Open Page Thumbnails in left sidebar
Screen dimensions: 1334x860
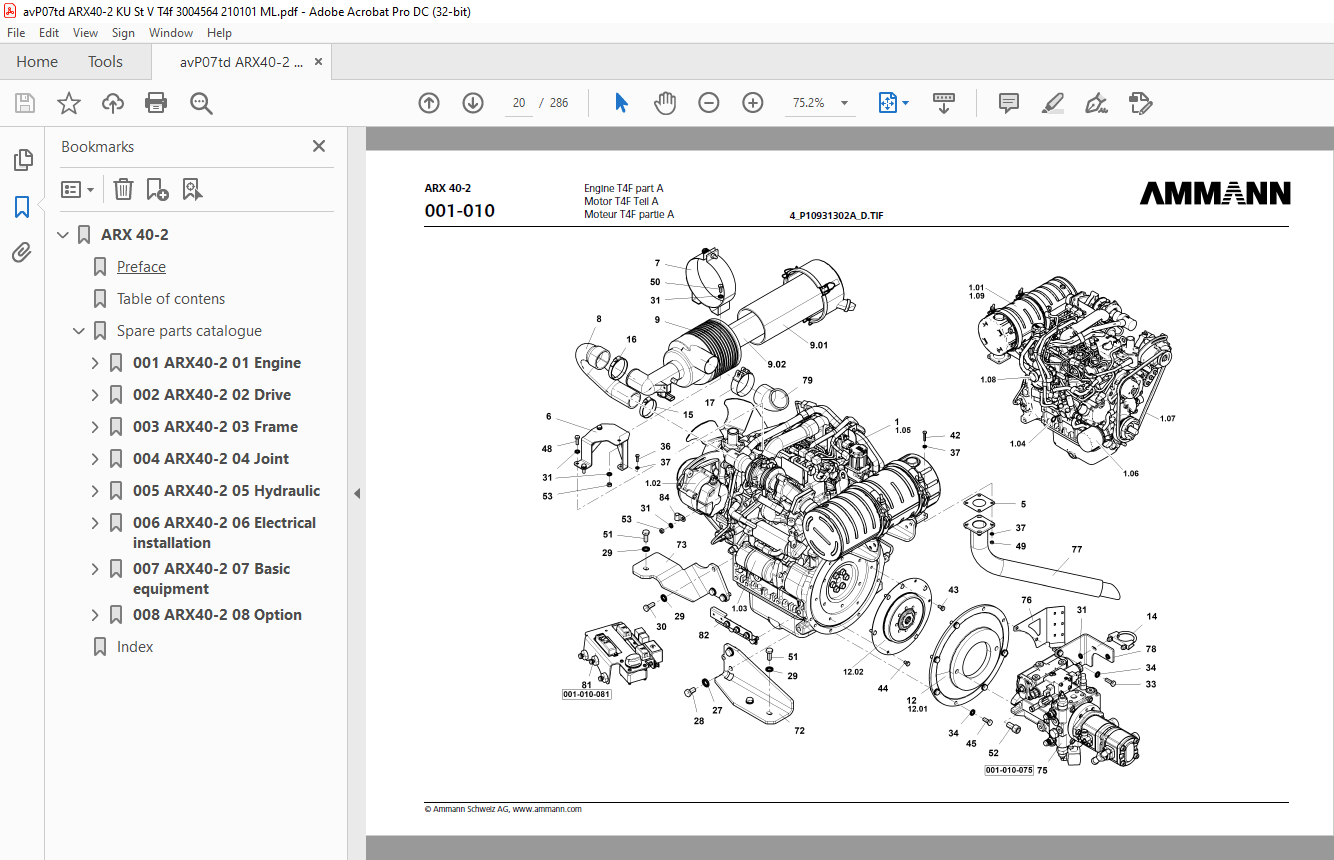(x=22, y=160)
